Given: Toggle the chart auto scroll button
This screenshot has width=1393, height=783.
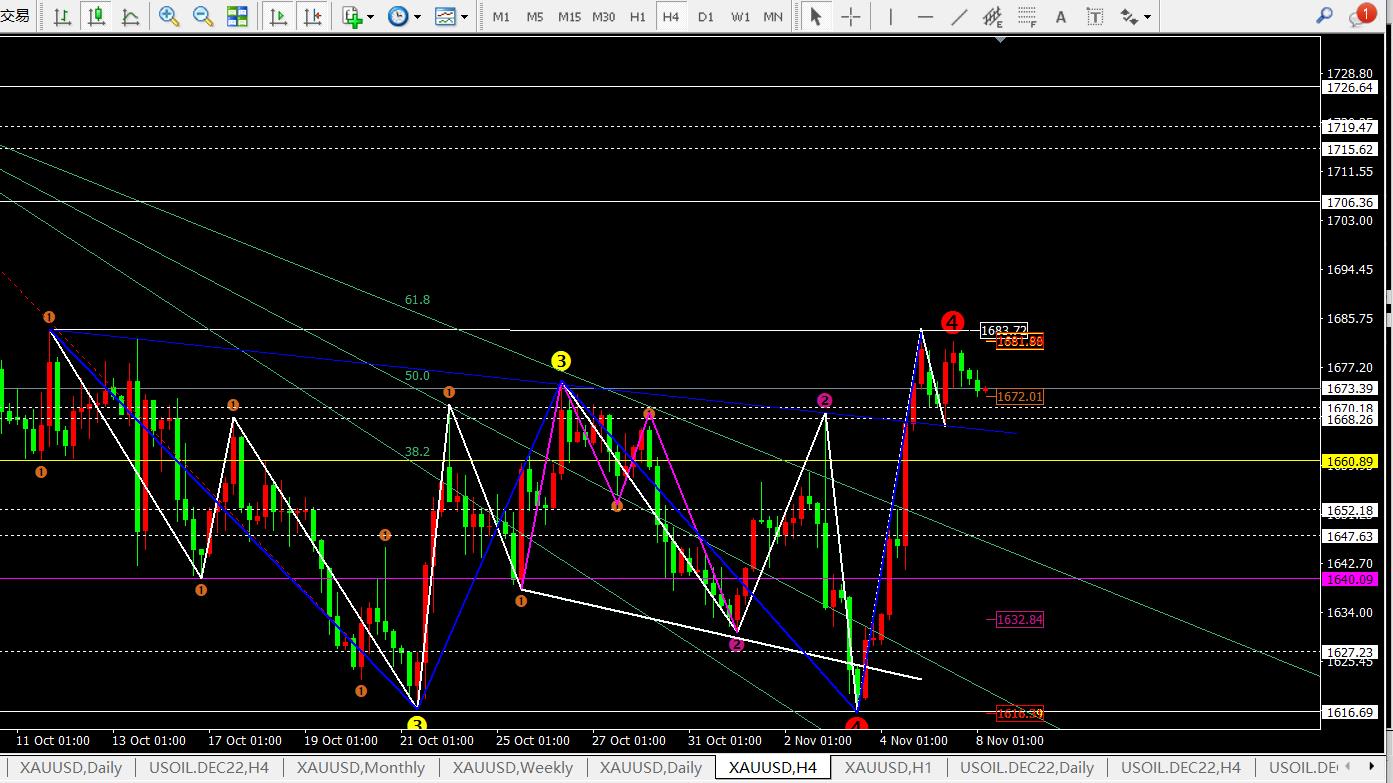Looking at the screenshot, I should click(279, 17).
